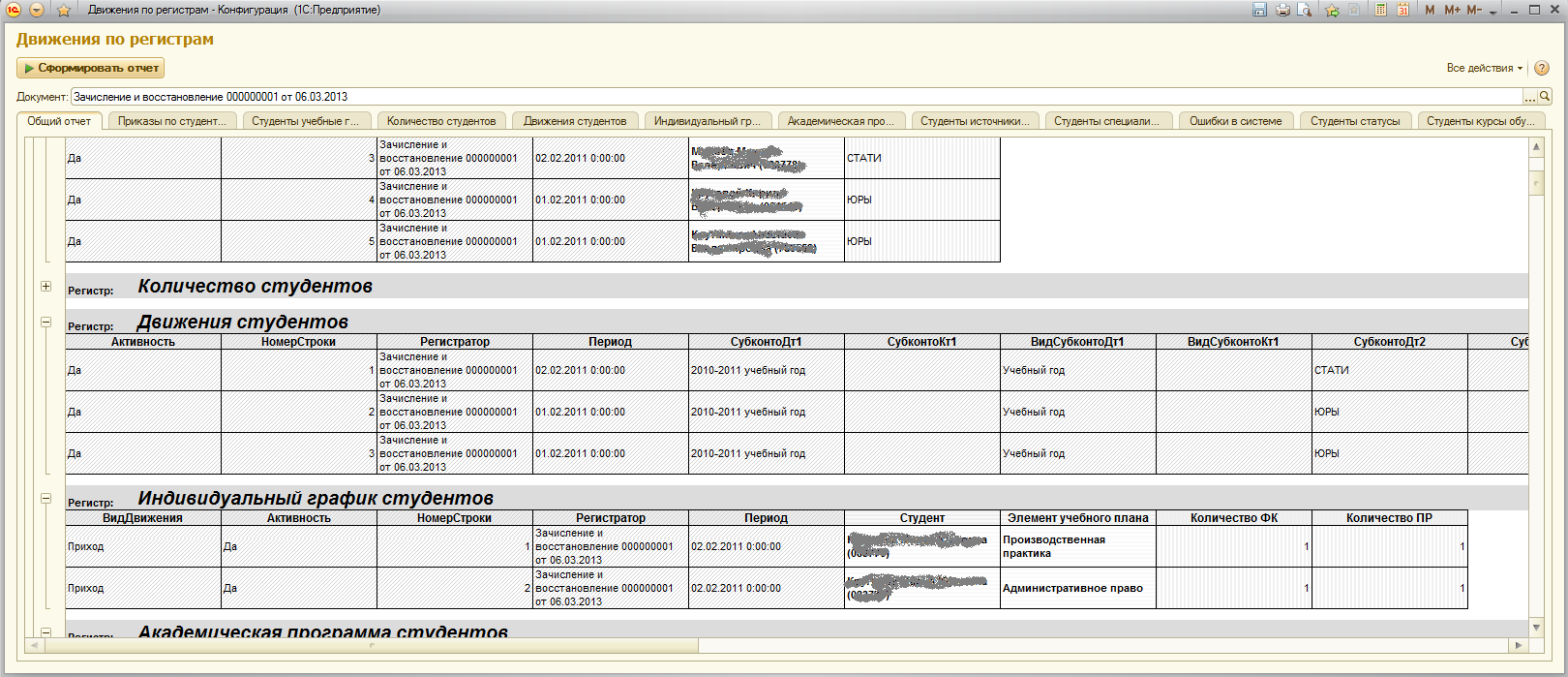
Task: Click the star favorites icon in title bar
Action: pyautogui.click(x=64, y=10)
